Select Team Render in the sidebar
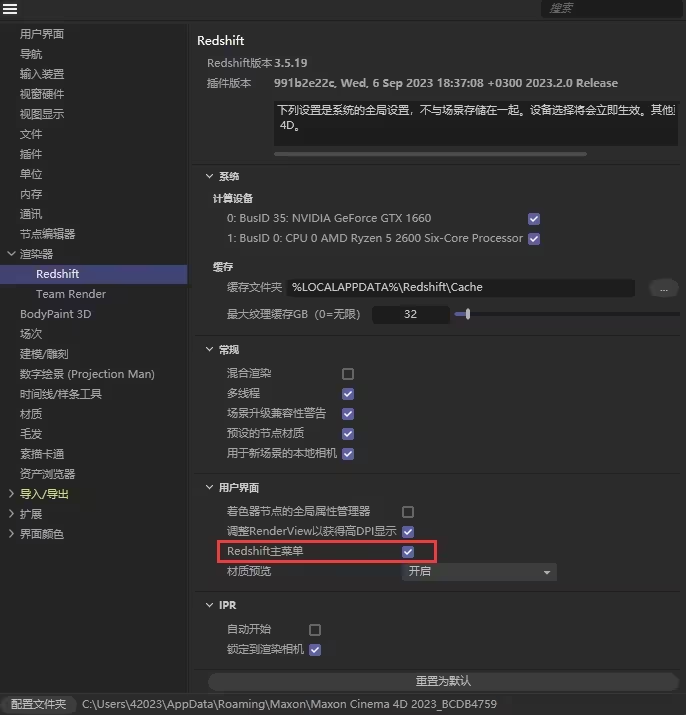The height and width of the screenshot is (715, 686). pyautogui.click(x=70, y=294)
